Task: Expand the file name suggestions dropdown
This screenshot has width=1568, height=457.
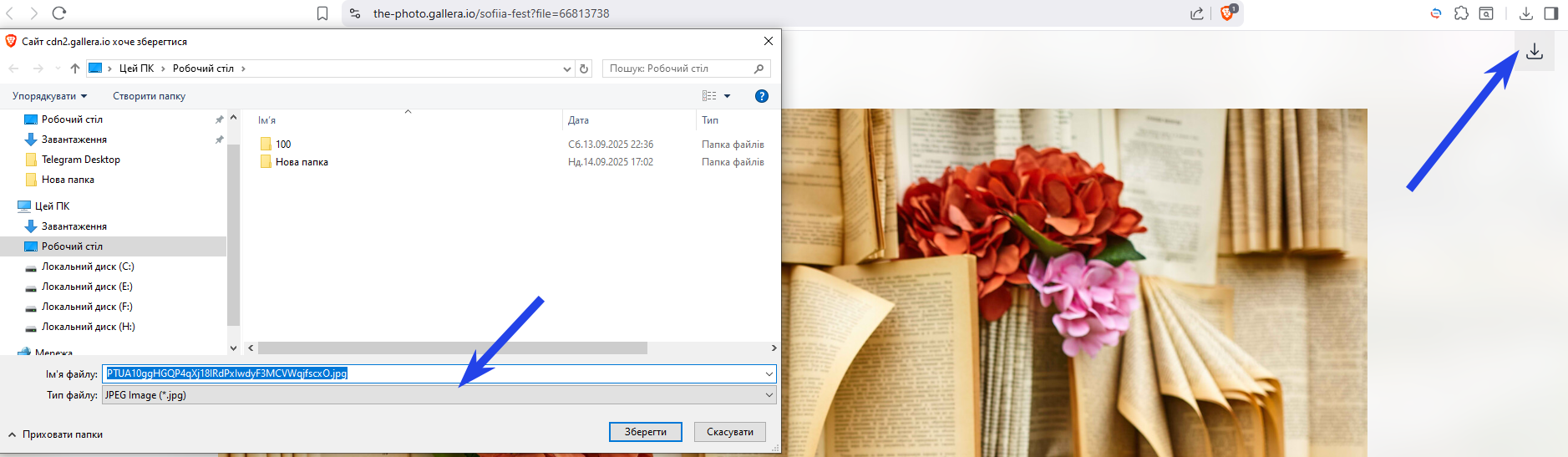Action: [769, 373]
